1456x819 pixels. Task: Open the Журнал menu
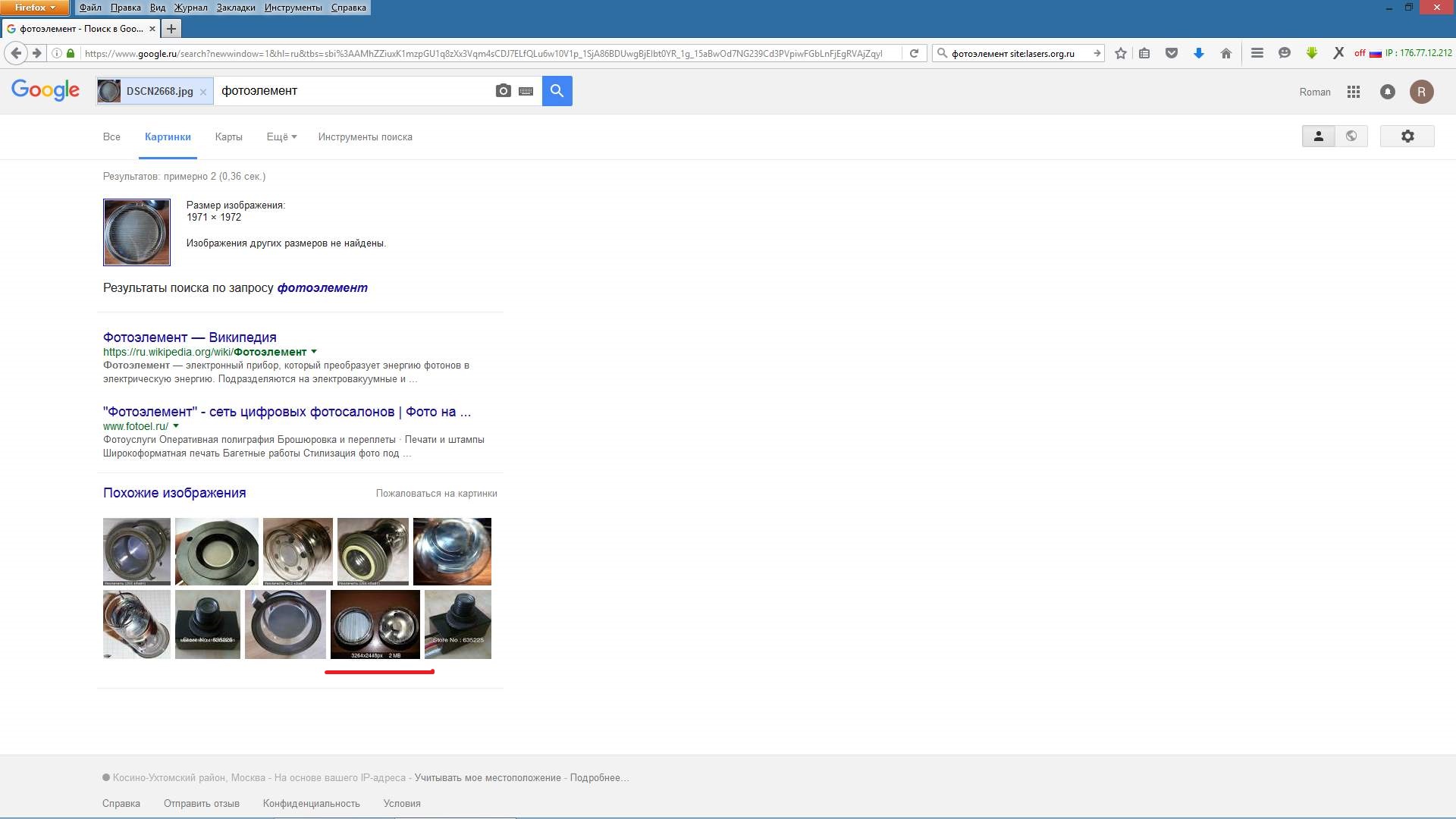coord(191,8)
